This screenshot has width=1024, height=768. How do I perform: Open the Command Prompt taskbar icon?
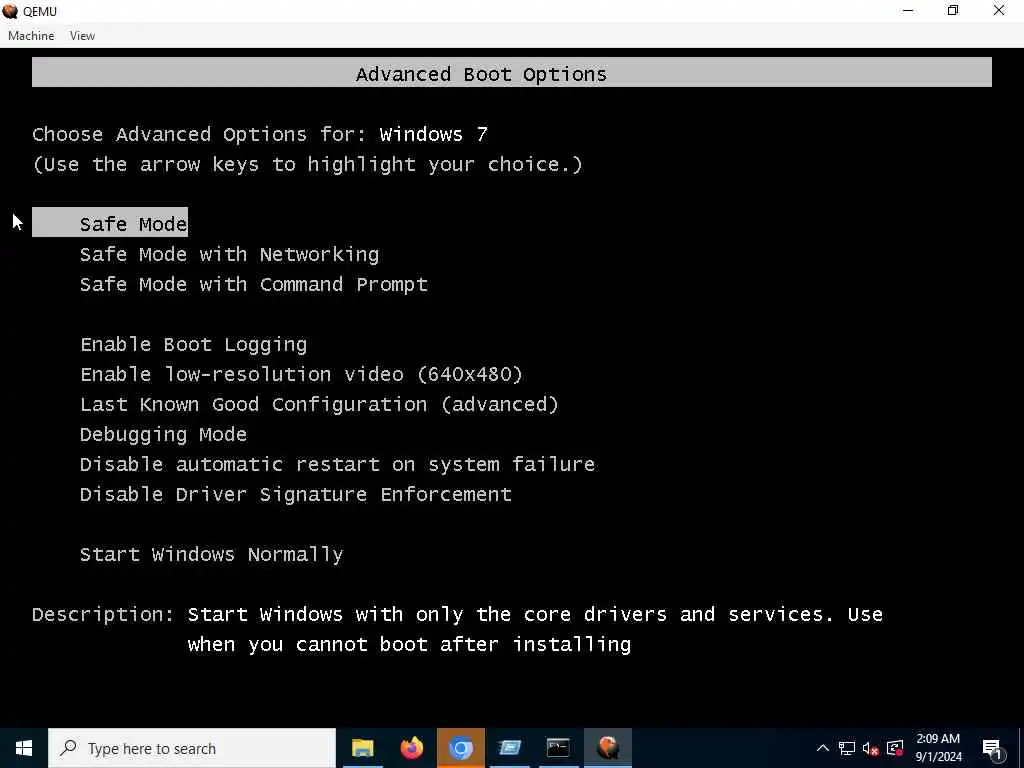558,748
